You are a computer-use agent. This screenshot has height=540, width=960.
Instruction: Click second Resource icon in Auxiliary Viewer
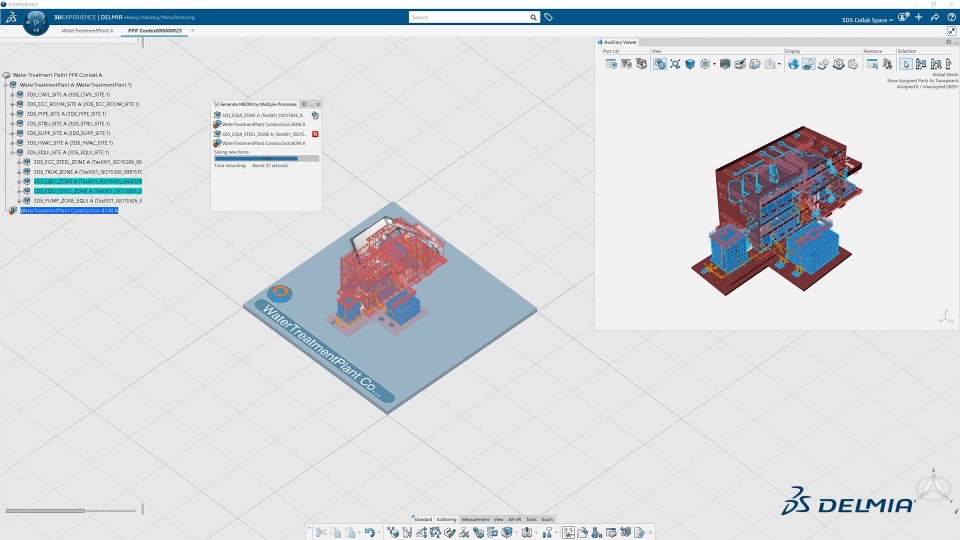(x=887, y=64)
